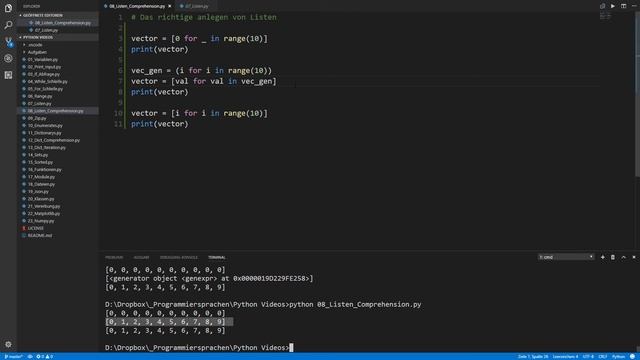Expand the .vscode folder
The height and width of the screenshot is (360, 640).
58,45
